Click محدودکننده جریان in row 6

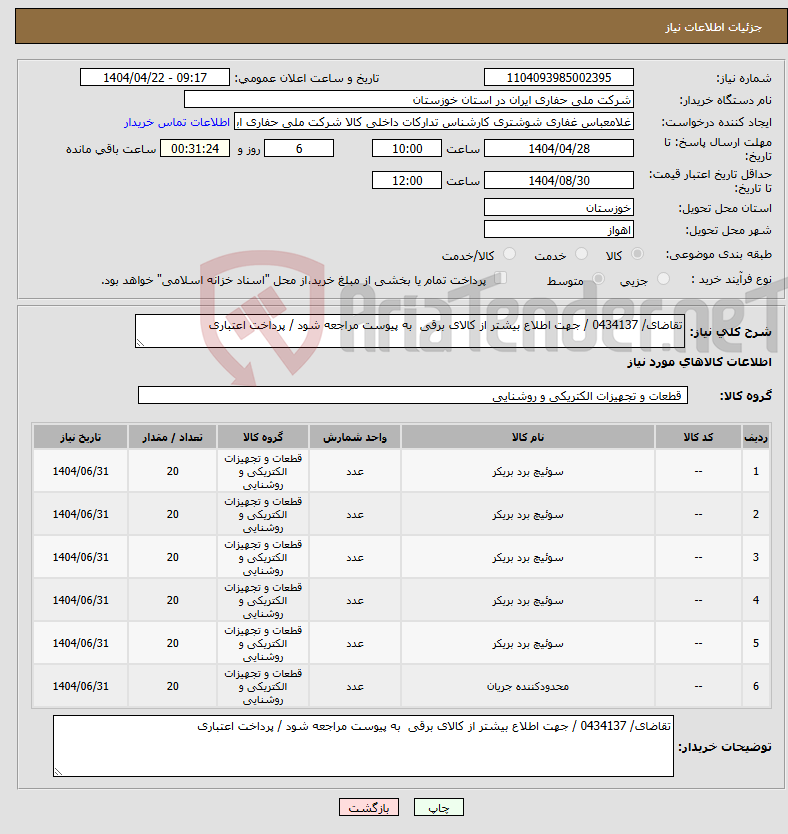pyautogui.click(x=527, y=687)
